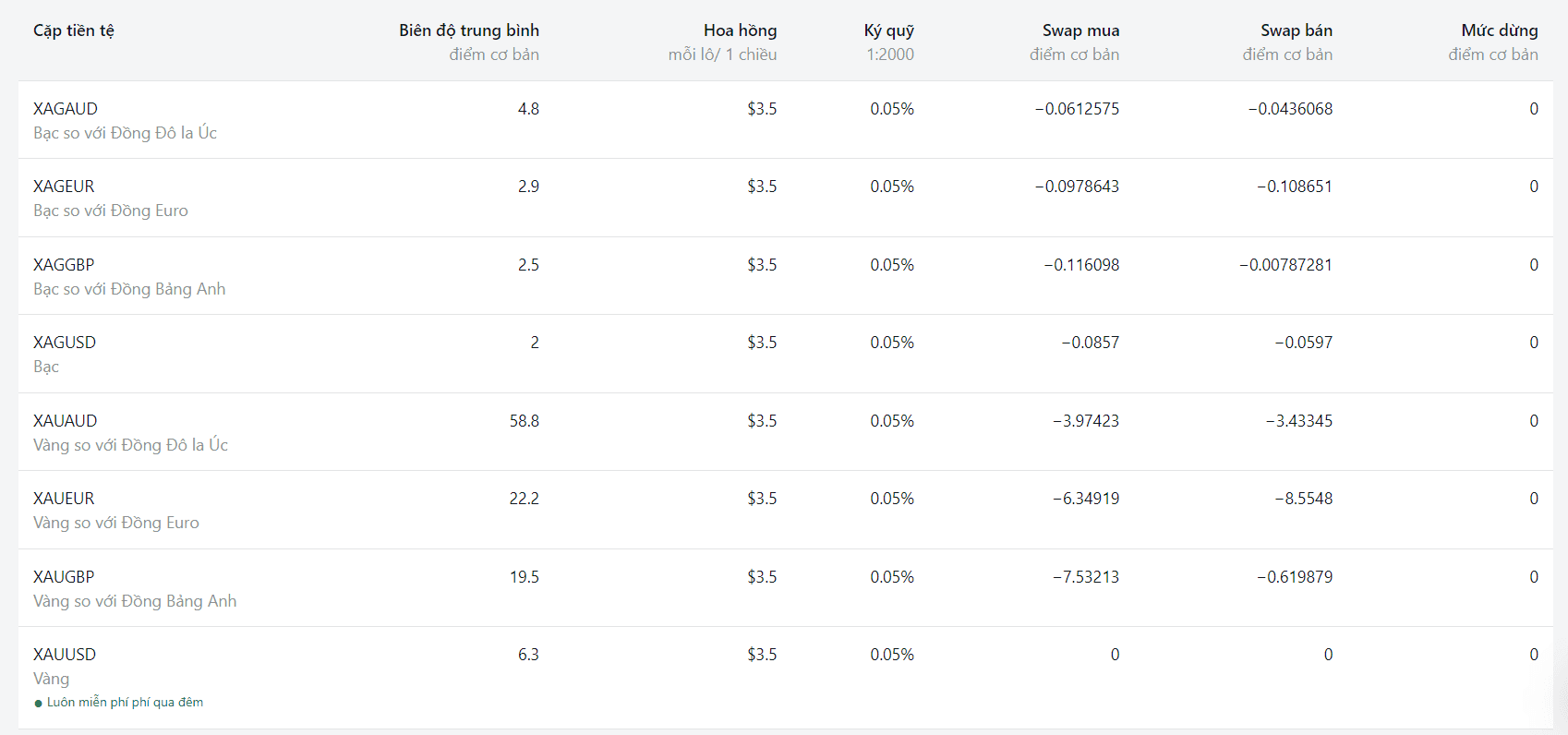Viewport: 1568px width, 735px height.
Task: Click the Hoa hồng column header
Action: coord(741,30)
